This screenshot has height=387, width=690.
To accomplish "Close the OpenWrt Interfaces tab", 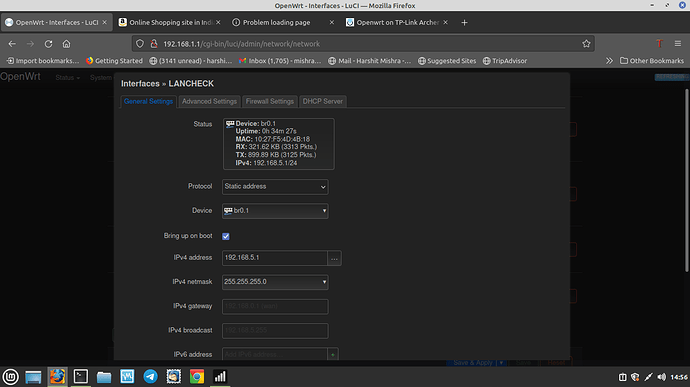I will pyautogui.click(x=104, y=22).
